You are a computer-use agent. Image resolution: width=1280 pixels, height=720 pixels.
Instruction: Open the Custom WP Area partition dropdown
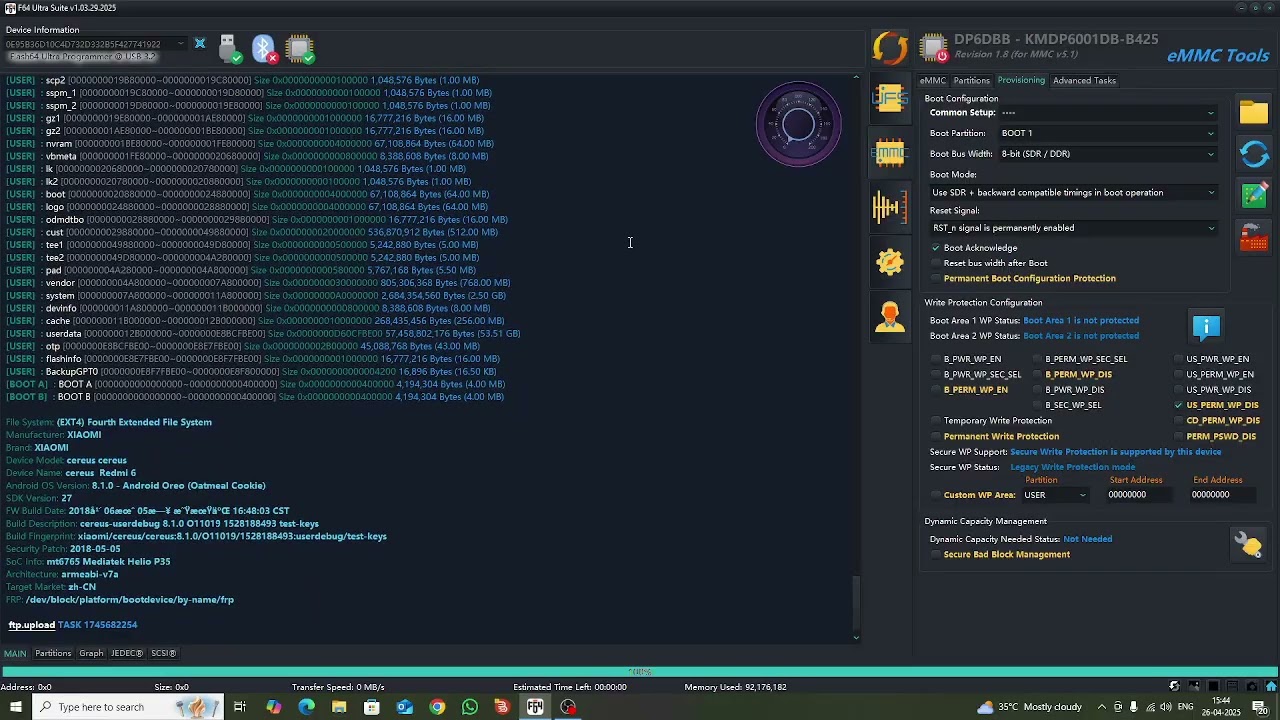click(x=1055, y=495)
